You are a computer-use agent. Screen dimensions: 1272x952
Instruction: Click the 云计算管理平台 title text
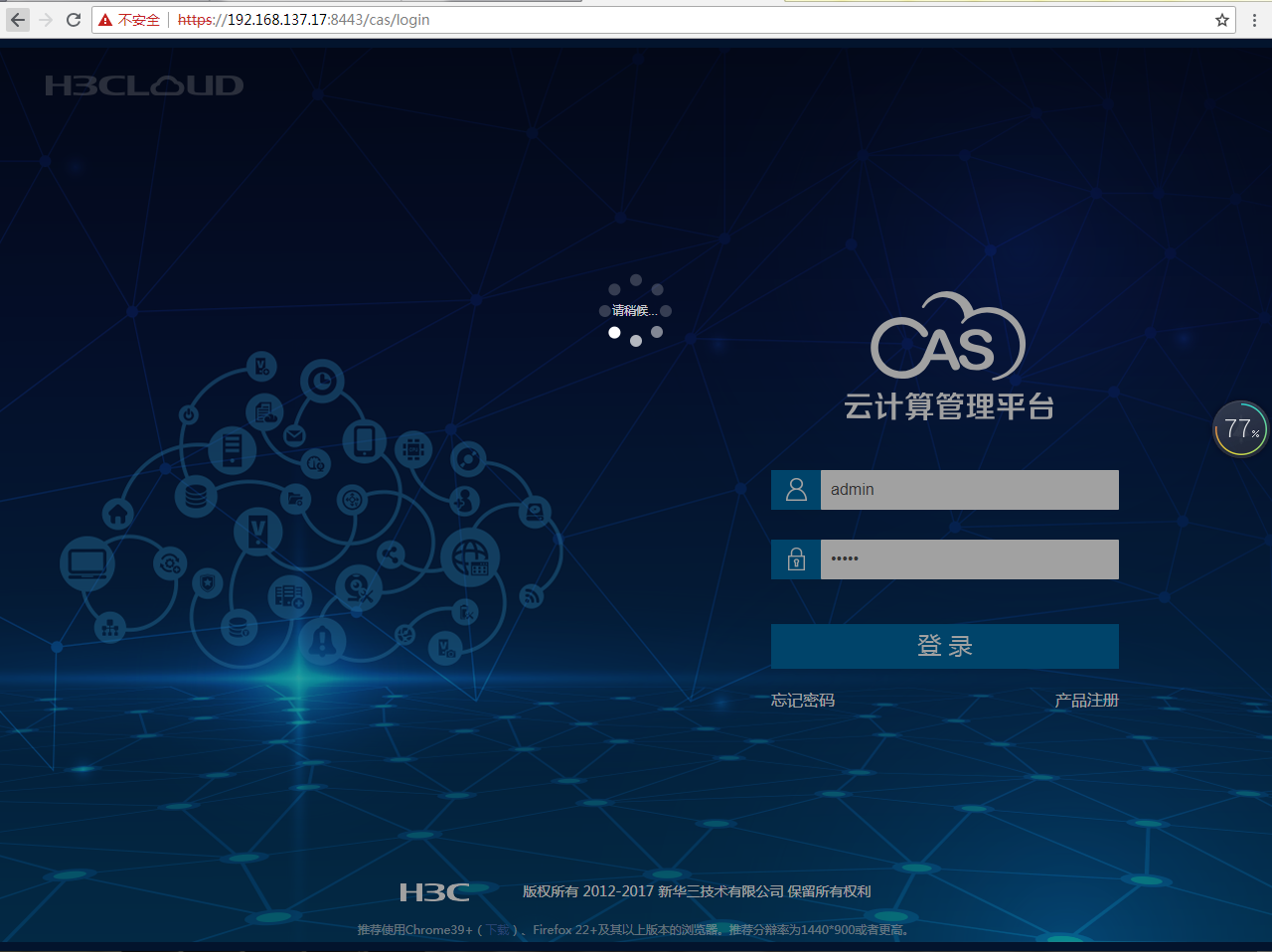click(949, 406)
